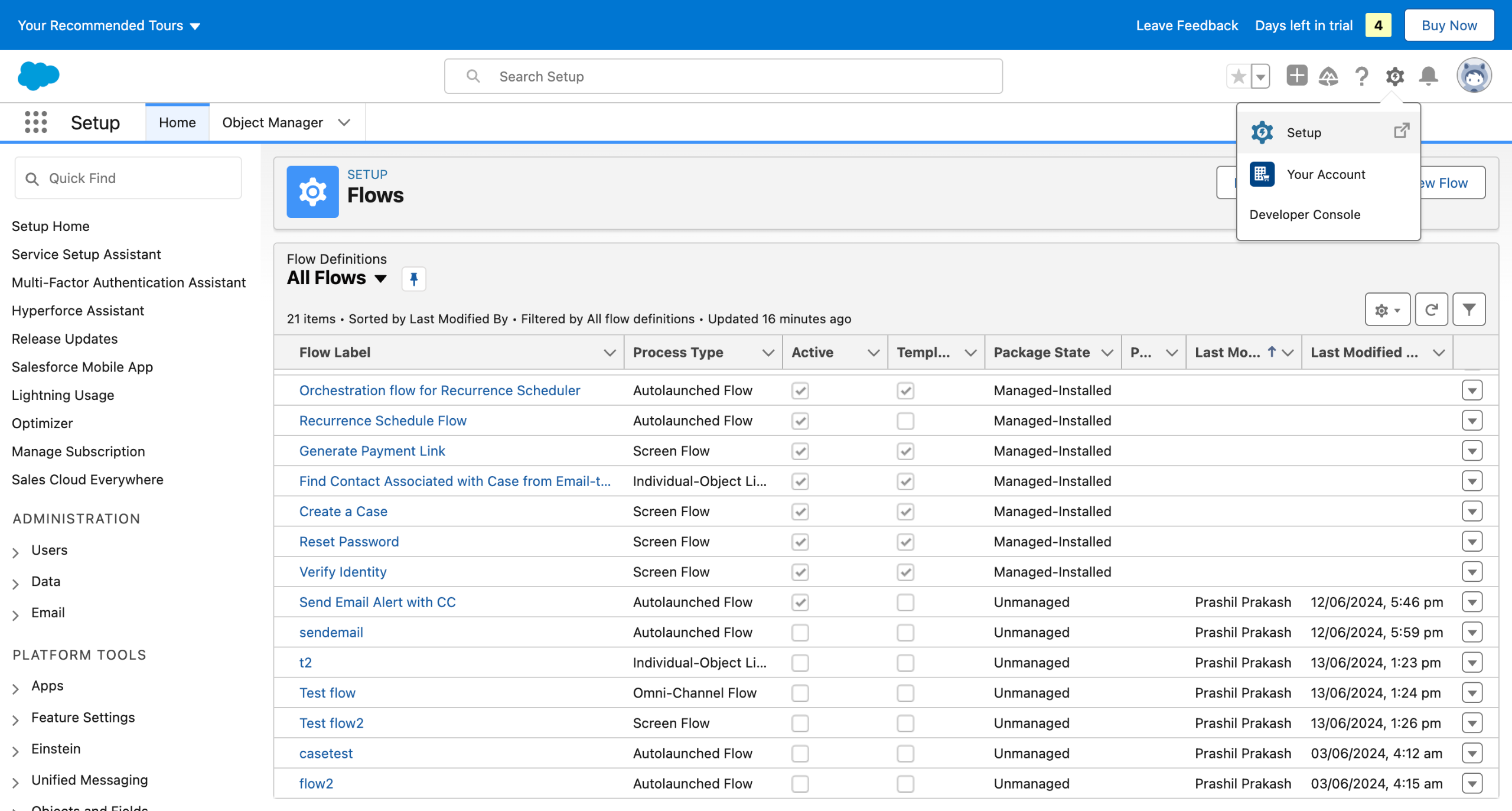This screenshot has height=811, width=1512.
Task: Open the Notifications bell
Action: (x=1428, y=76)
